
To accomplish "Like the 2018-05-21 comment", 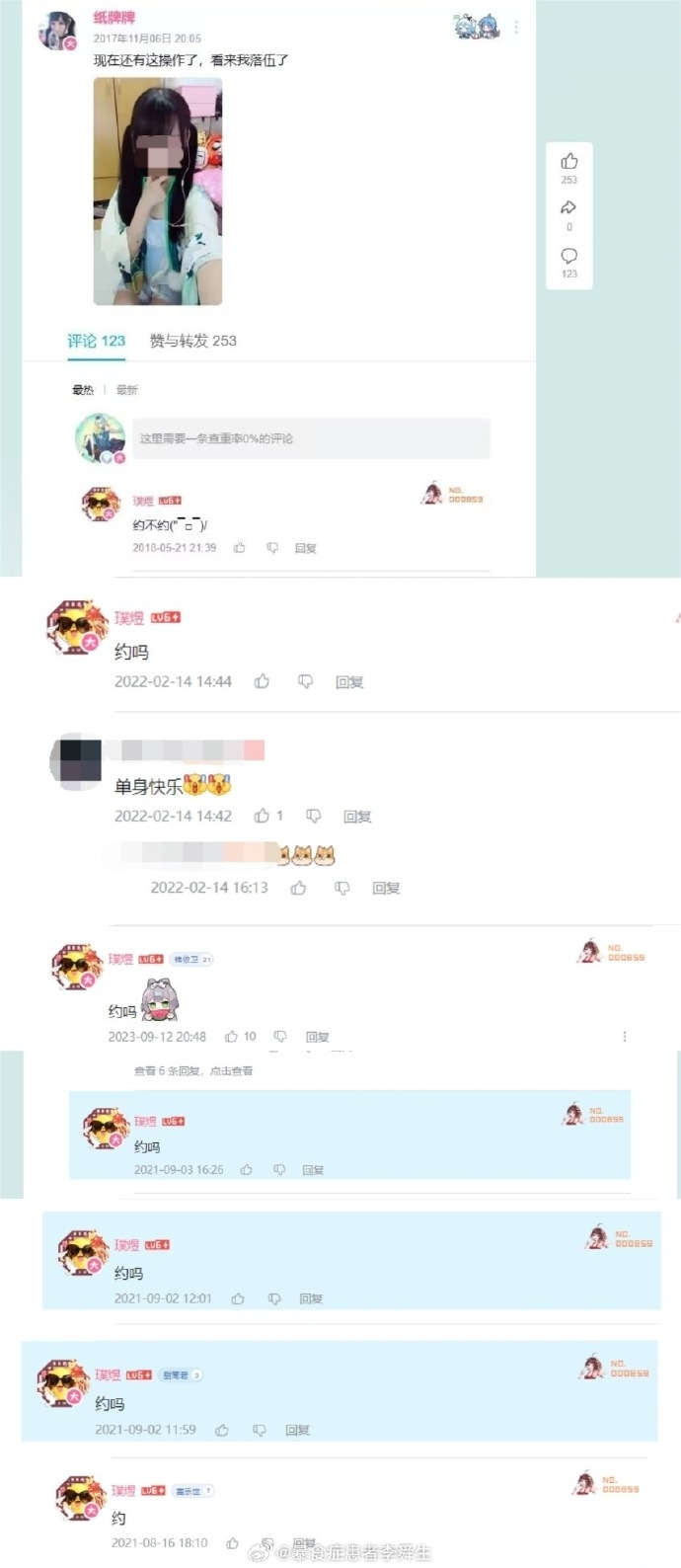I will pos(239,547).
